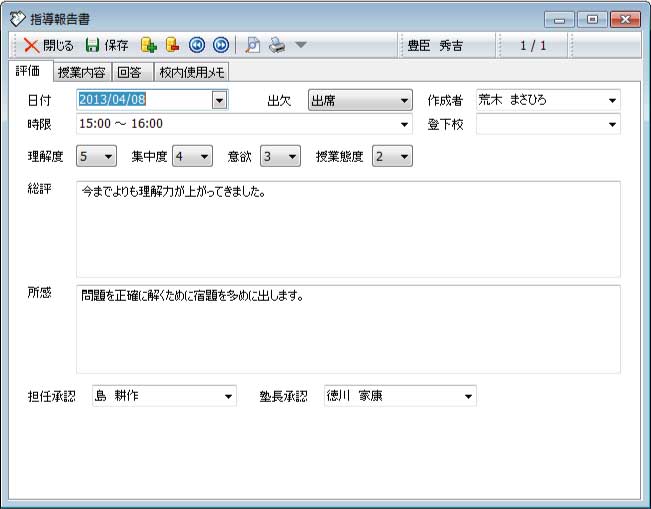The height and width of the screenshot is (509, 651).
Task: Click the record counter 1 / 1
Action: [x=533, y=45]
